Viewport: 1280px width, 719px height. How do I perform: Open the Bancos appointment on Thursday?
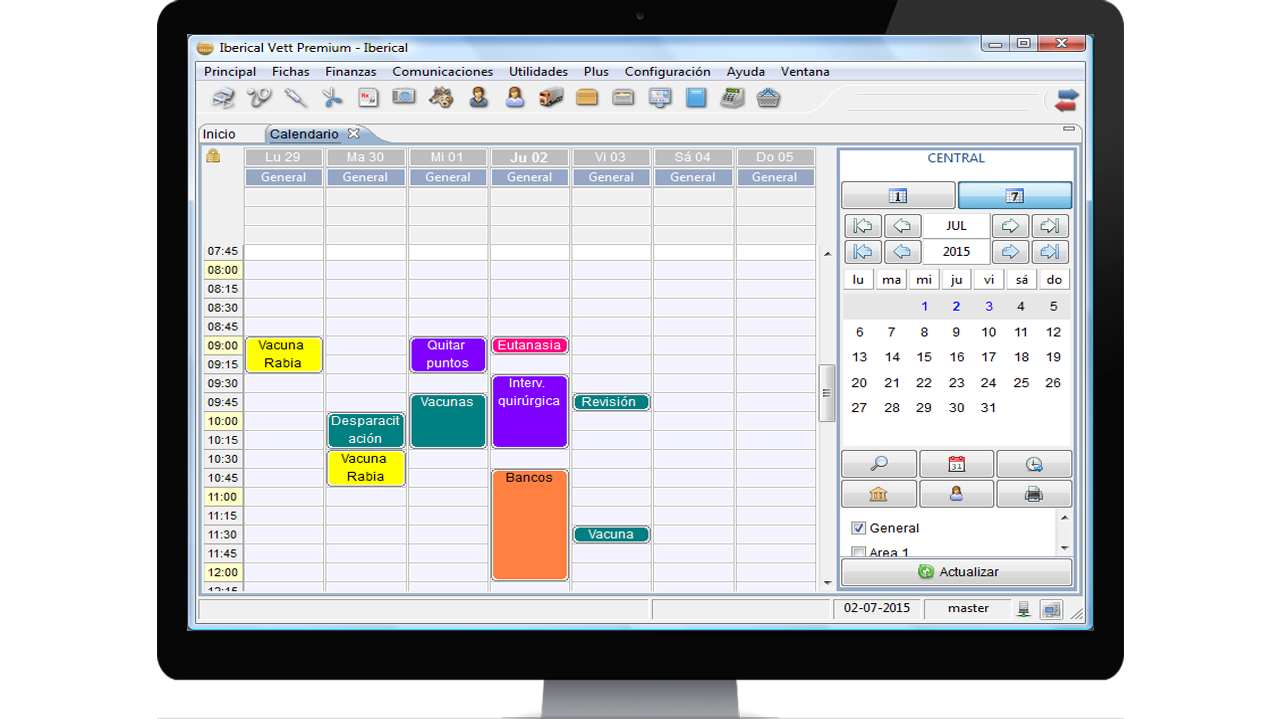click(x=529, y=525)
